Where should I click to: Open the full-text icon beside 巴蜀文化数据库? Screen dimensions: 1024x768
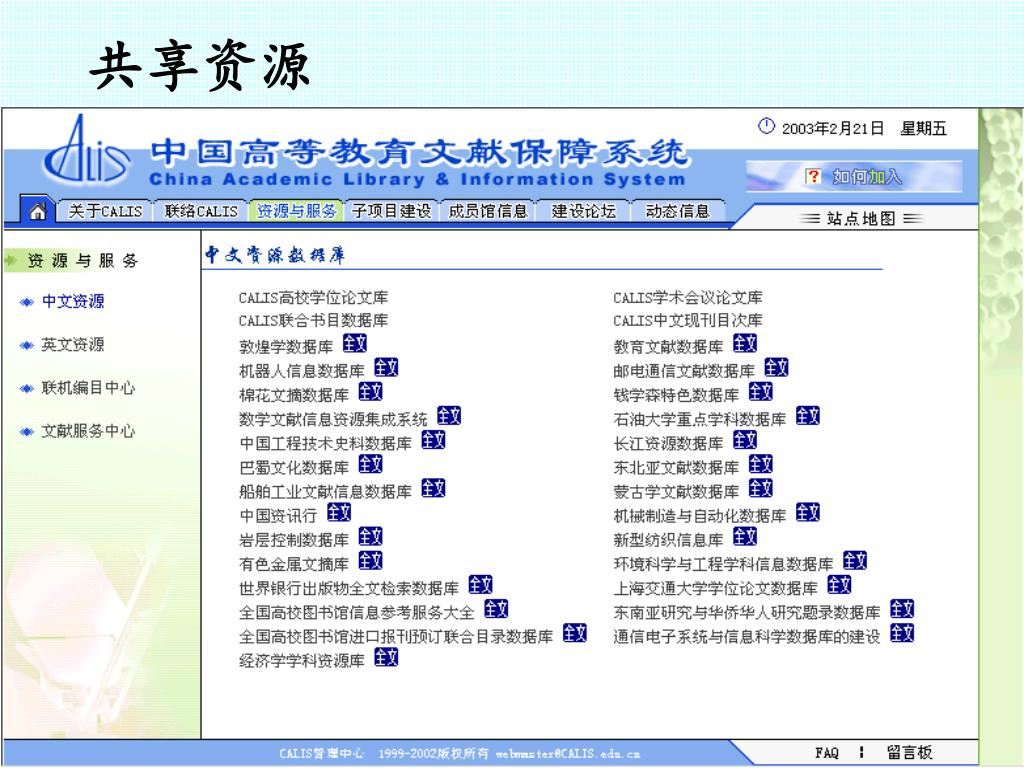pyautogui.click(x=370, y=464)
